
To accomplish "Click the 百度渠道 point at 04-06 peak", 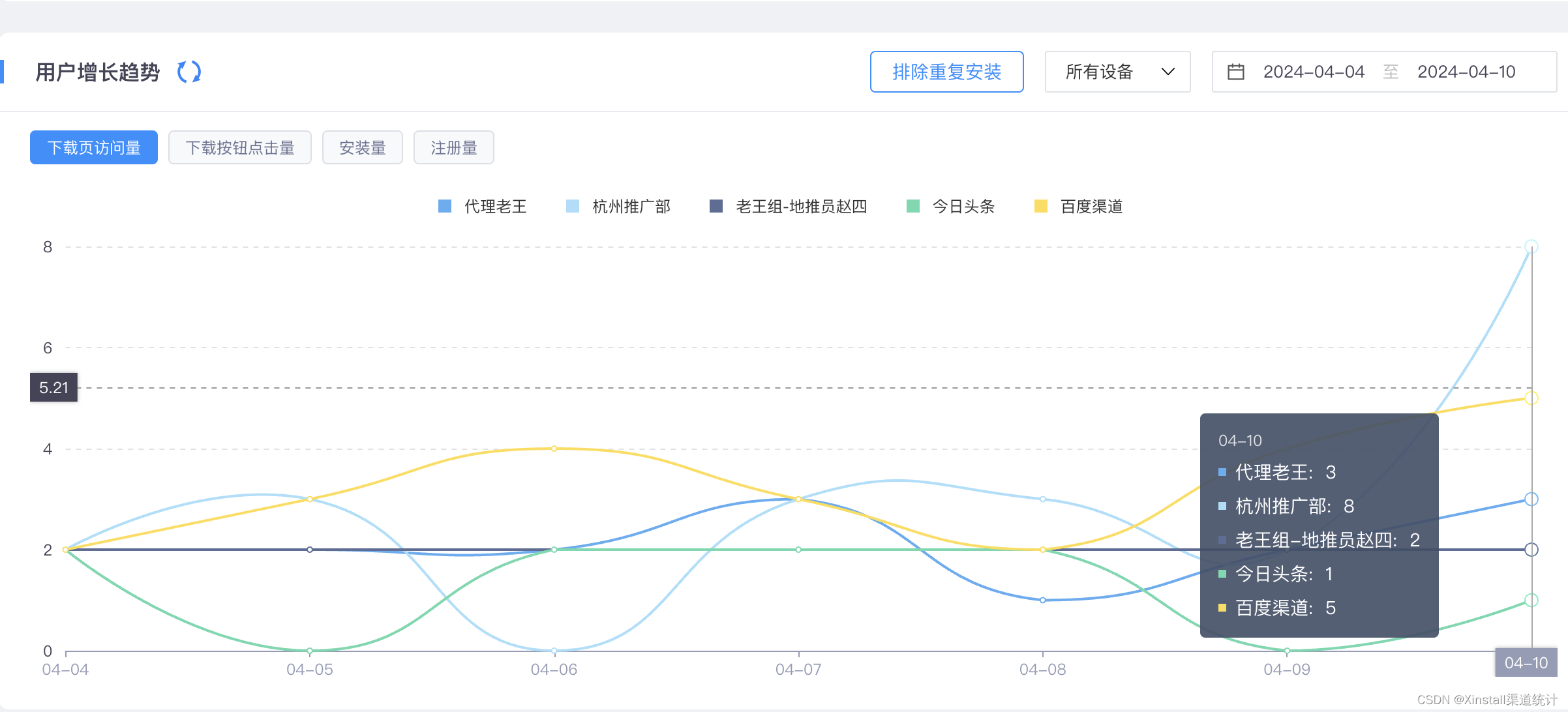I will (554, 449).
